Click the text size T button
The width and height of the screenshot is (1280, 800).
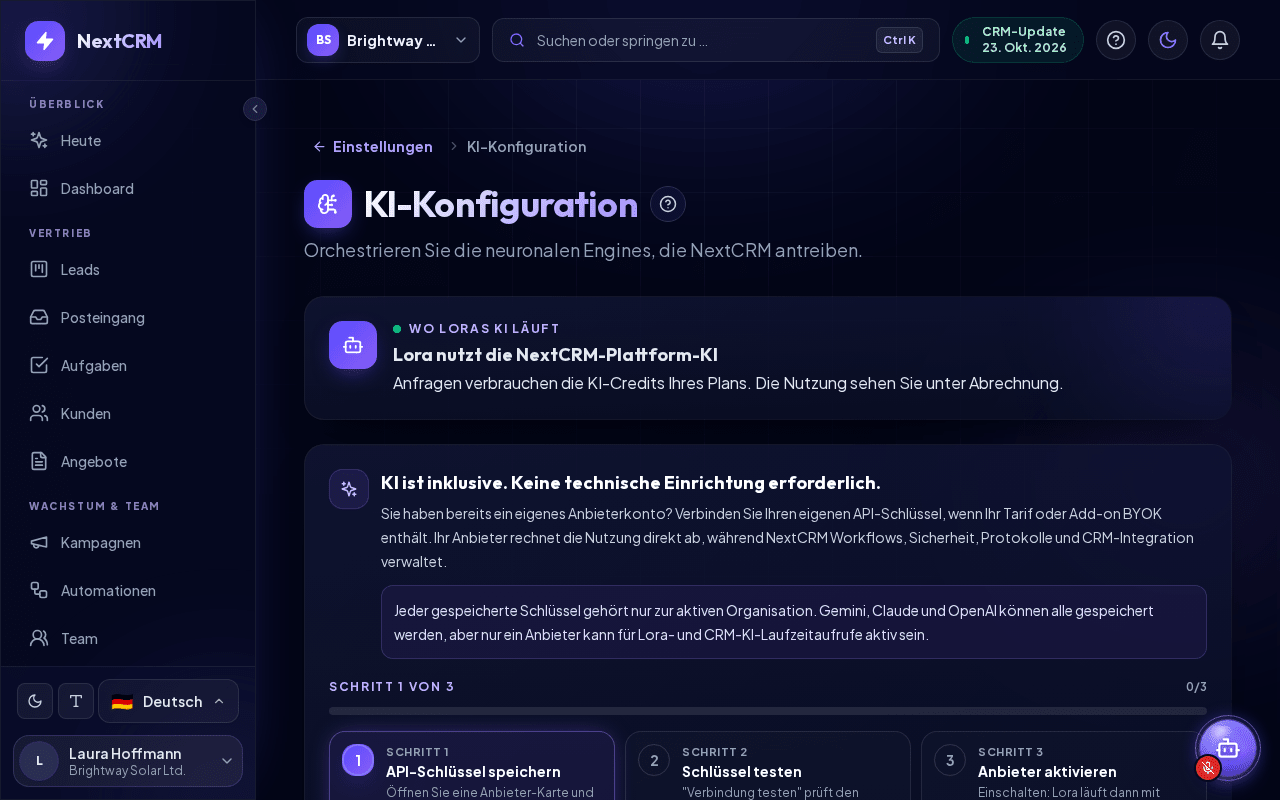pos(76,701)
